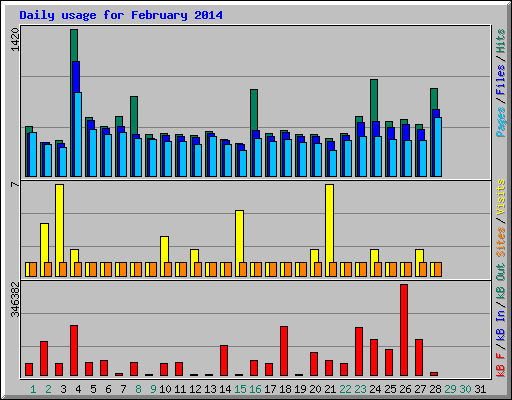Viewport: 512px width, 400px height.
Task: Click the 'Daily usage for February 2014' title
Action: click(121, 15)
